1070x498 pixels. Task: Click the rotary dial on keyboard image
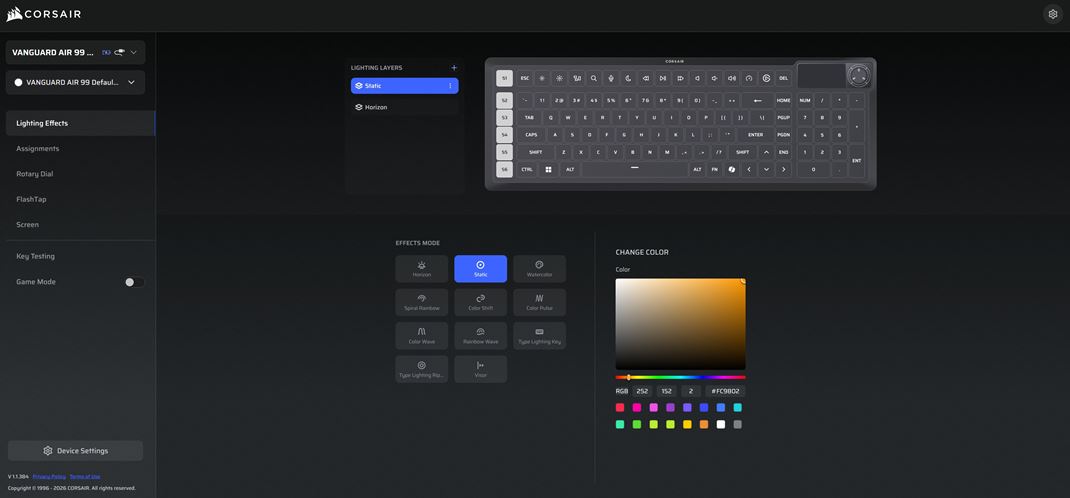858,76
